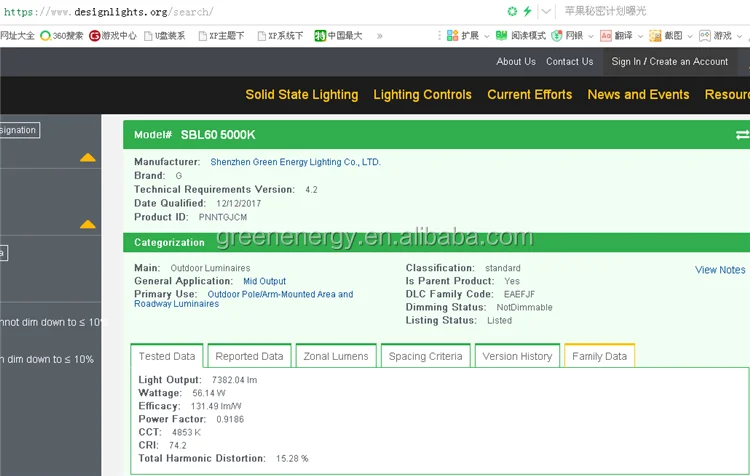This screenshot has width=750, height=476.
Task: Click the Product ID value PNNTGJCM
Action: (x=223, y=217)
